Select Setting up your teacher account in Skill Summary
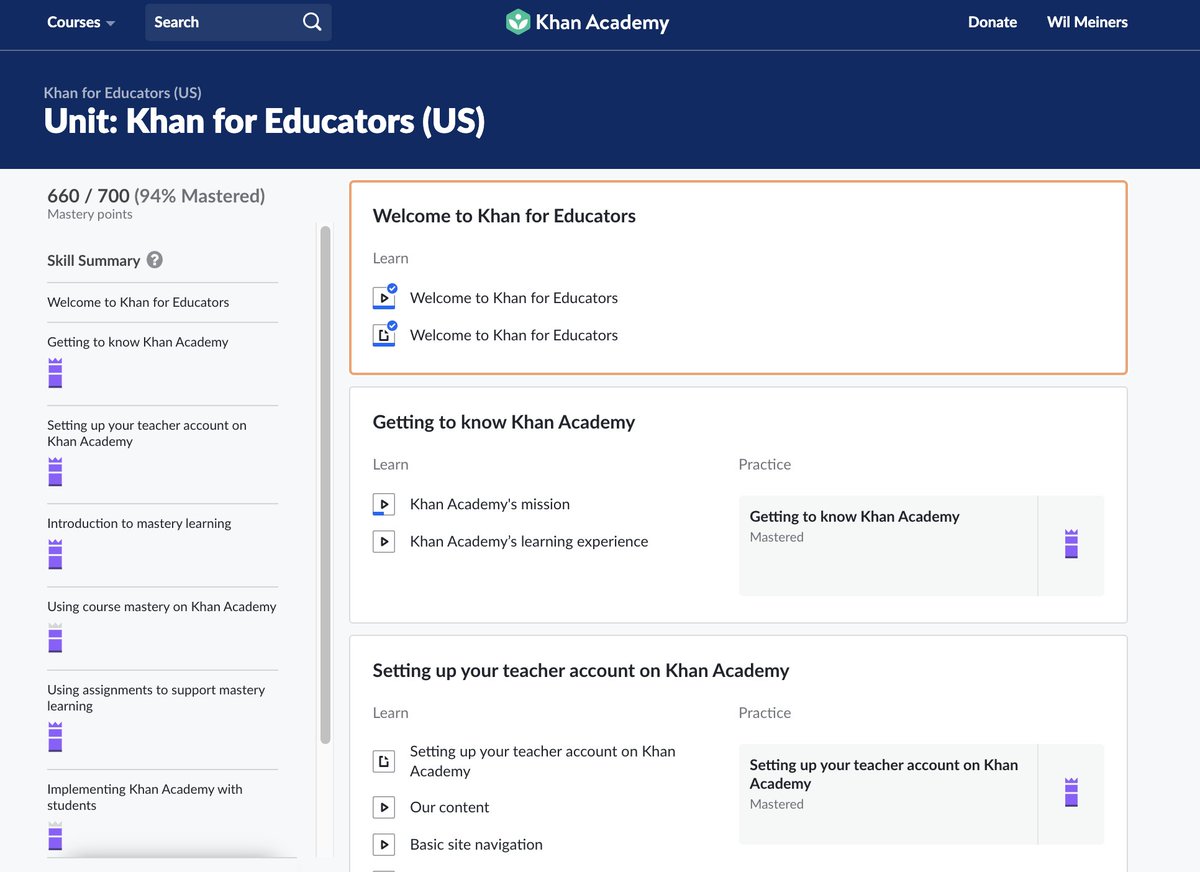This screenshot has height=872, width=1200. coord(147,433)
